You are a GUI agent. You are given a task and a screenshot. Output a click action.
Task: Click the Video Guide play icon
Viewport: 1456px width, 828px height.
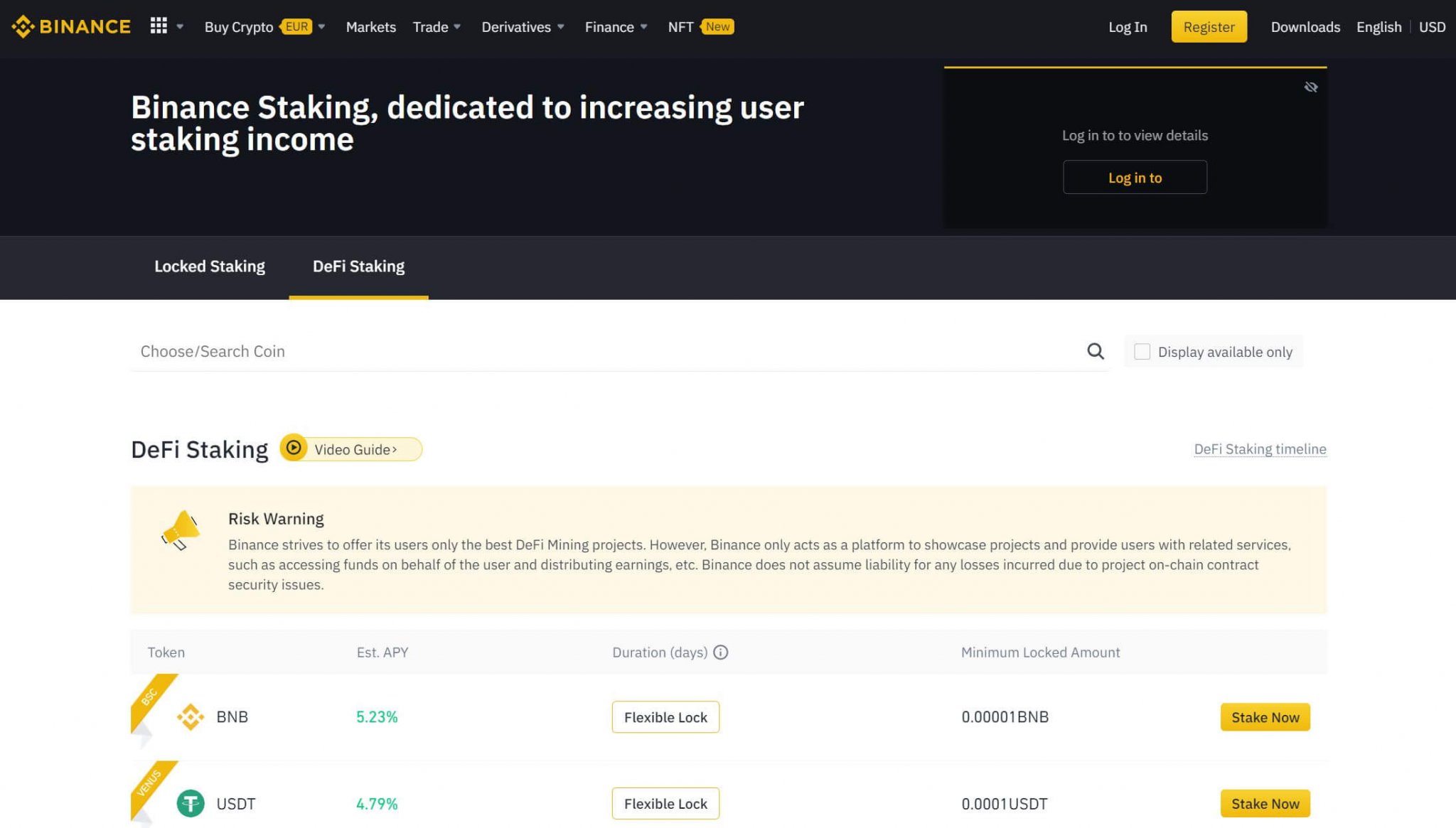pyautogui.click(x=294, y=448)
